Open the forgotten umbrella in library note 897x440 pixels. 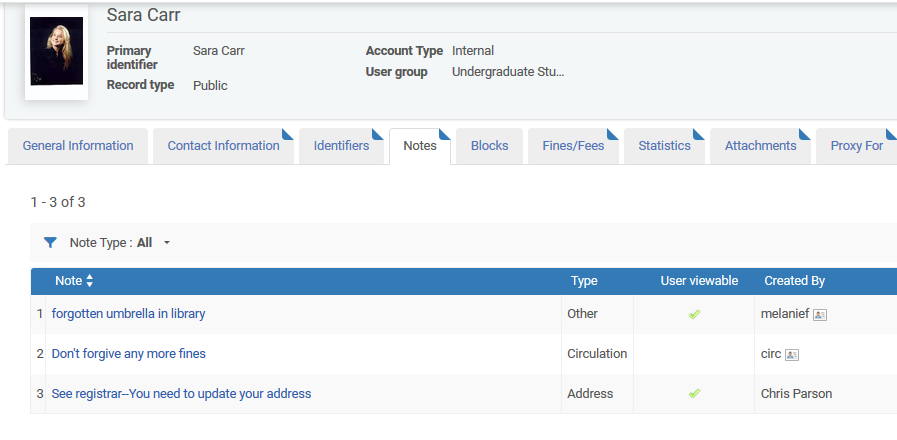point(128,314)
